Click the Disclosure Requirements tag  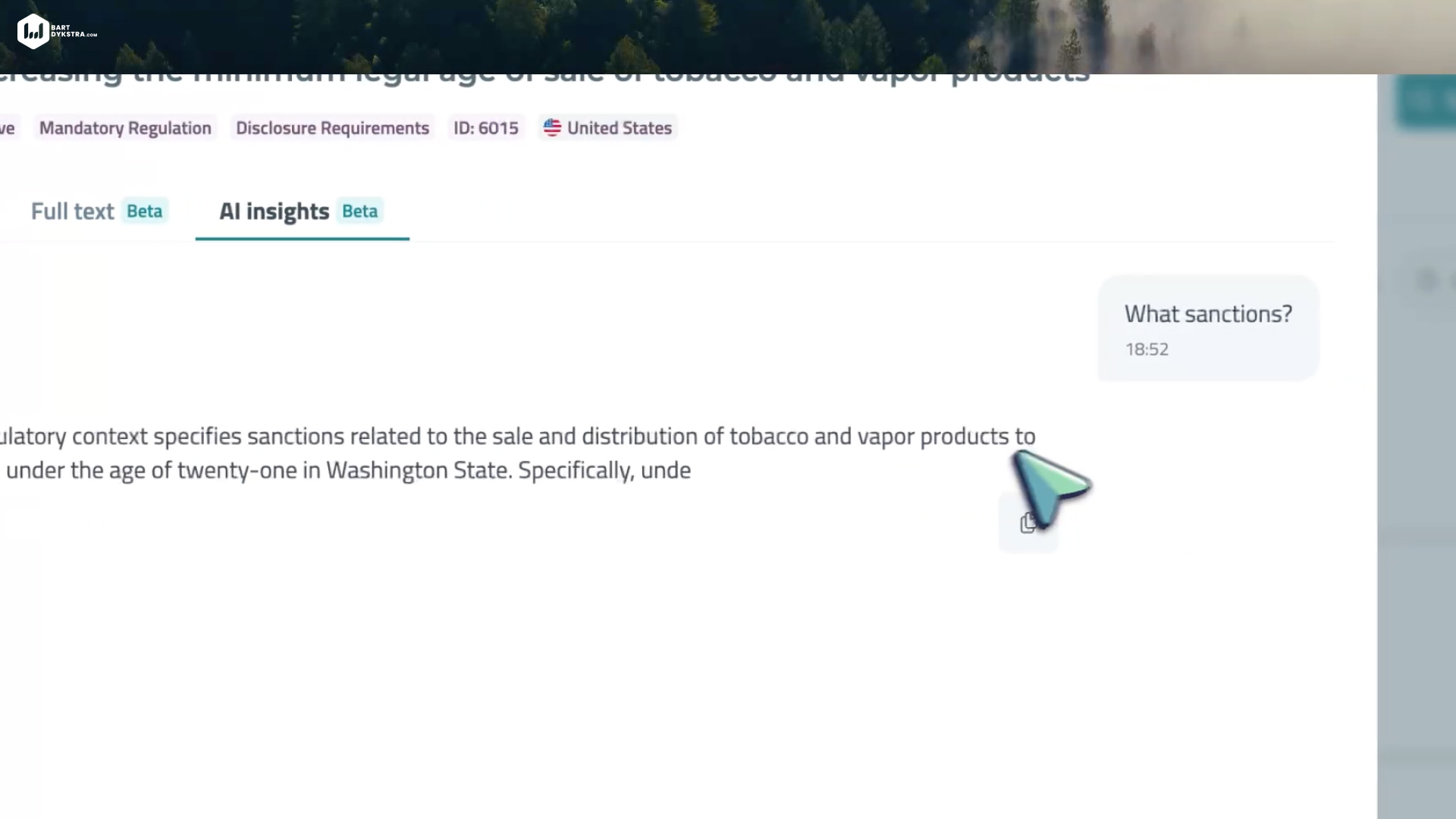tap(332, 128)
